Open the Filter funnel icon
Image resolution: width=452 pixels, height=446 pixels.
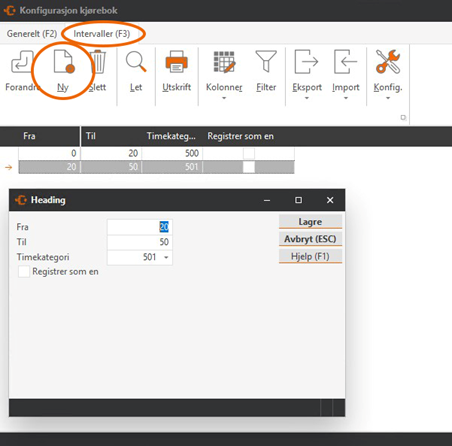point(266,61)
